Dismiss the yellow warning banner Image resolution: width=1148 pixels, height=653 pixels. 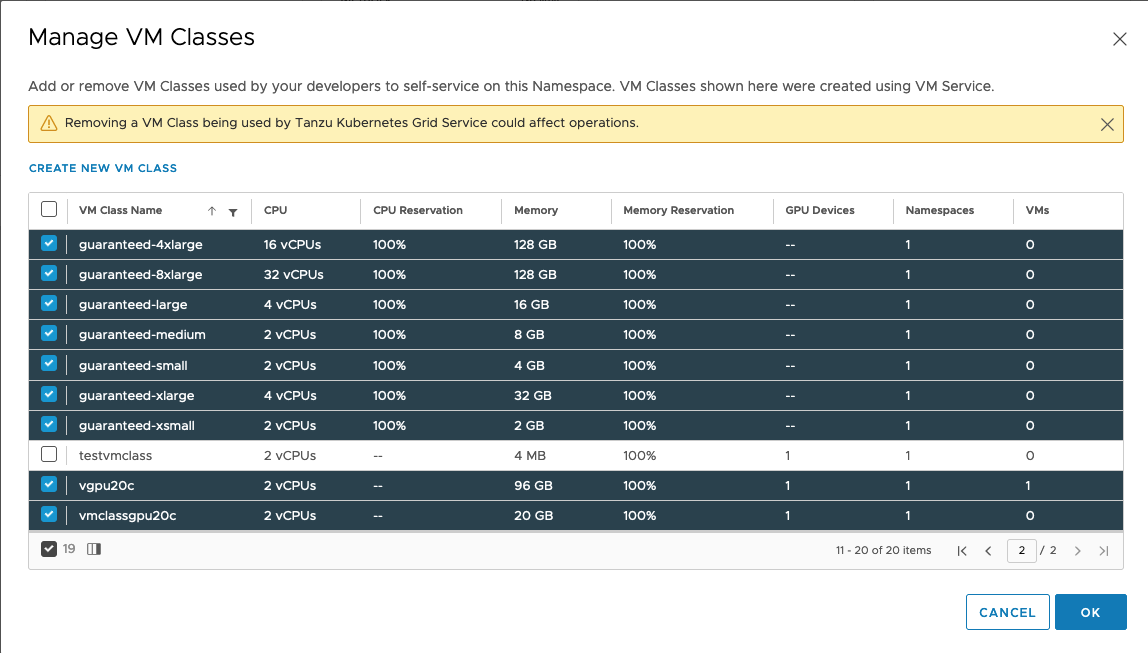1107,125
